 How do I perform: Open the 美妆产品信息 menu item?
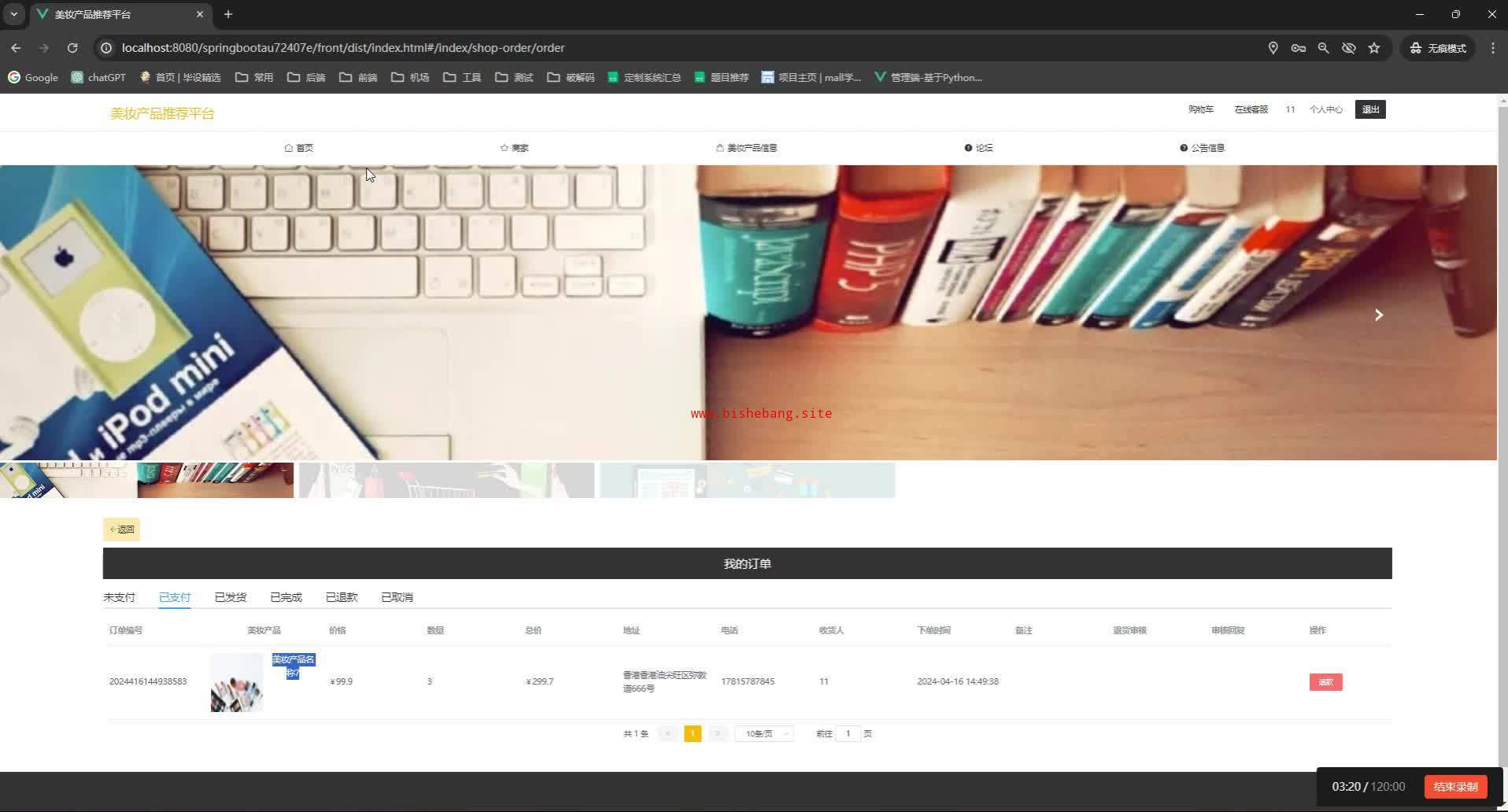(x=747, y=148)
